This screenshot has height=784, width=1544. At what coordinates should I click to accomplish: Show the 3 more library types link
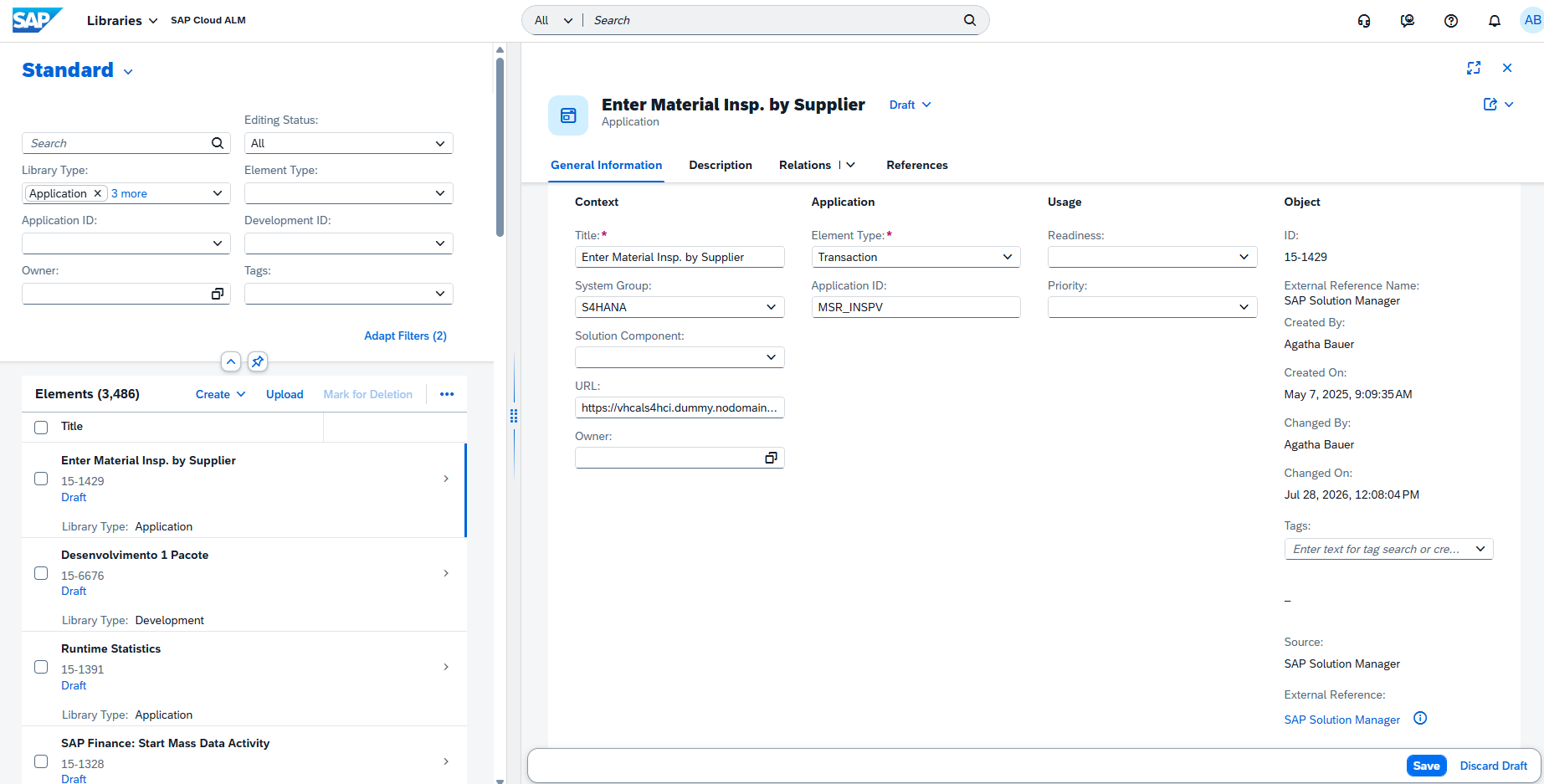coord(130,193)
